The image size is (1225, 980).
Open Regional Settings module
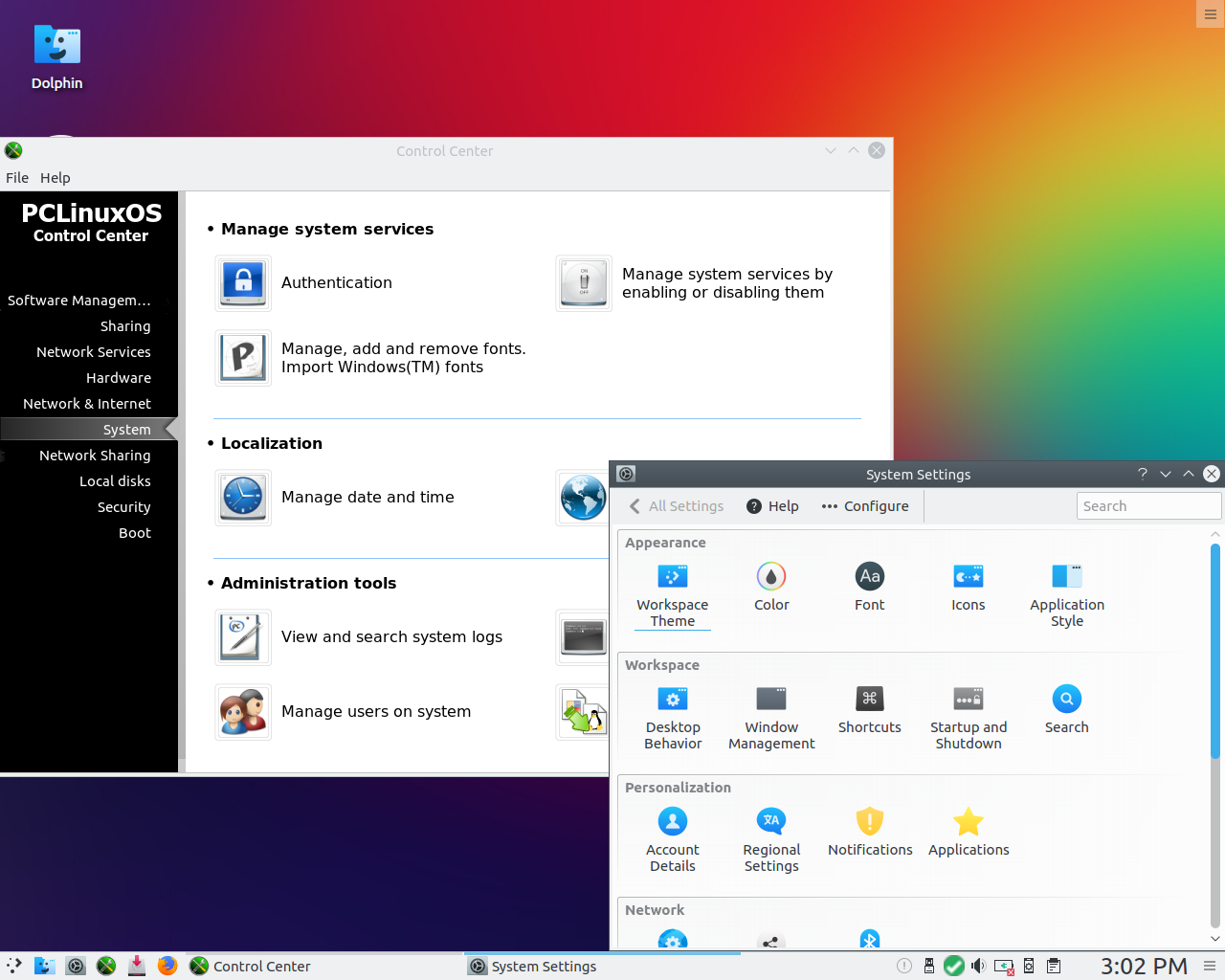(771, 839)
